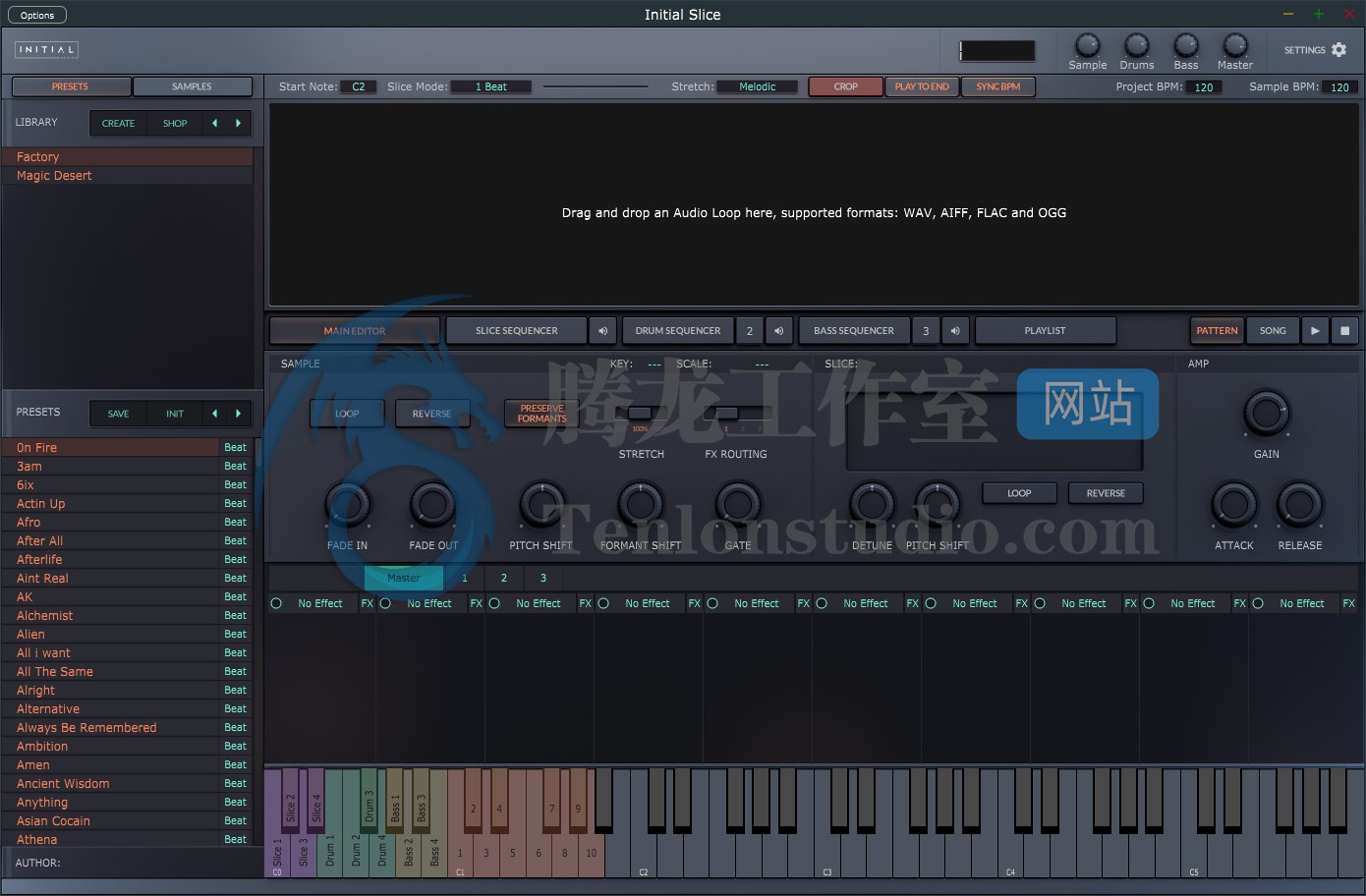Open the Slice Mode 1 Beat dropdown
This screenshot has height=896, width=1366.
pyautogui.click(x=491, y=86)
